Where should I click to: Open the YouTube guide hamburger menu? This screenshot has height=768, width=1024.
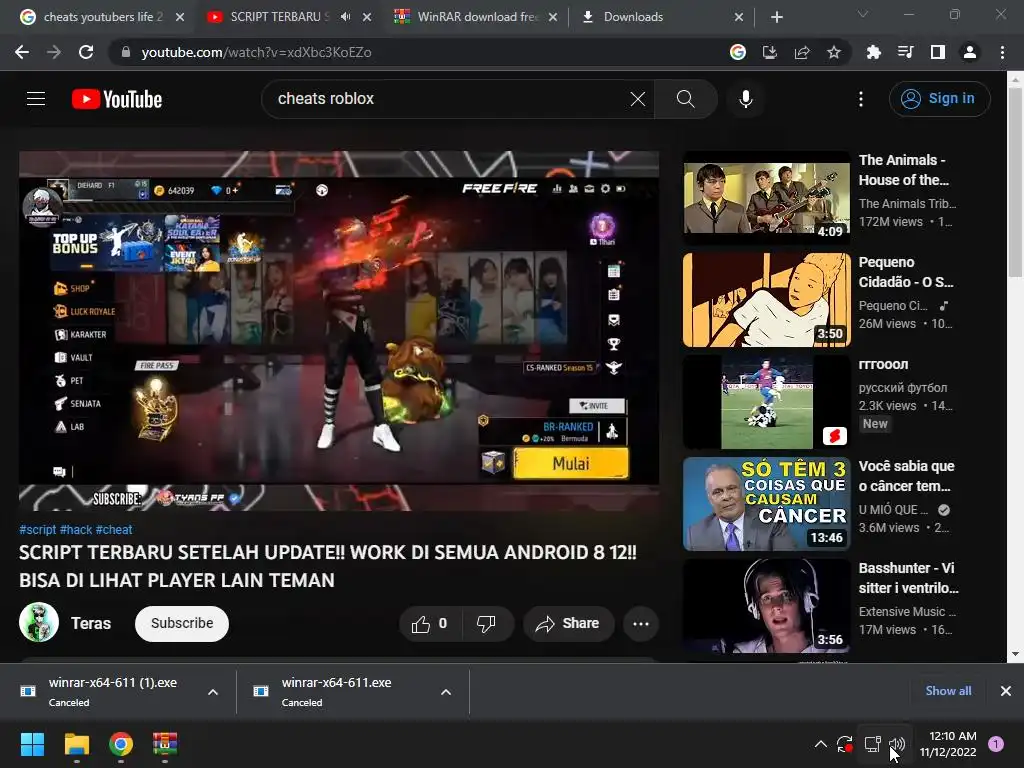pyautogui.click(x=36, y=99)
